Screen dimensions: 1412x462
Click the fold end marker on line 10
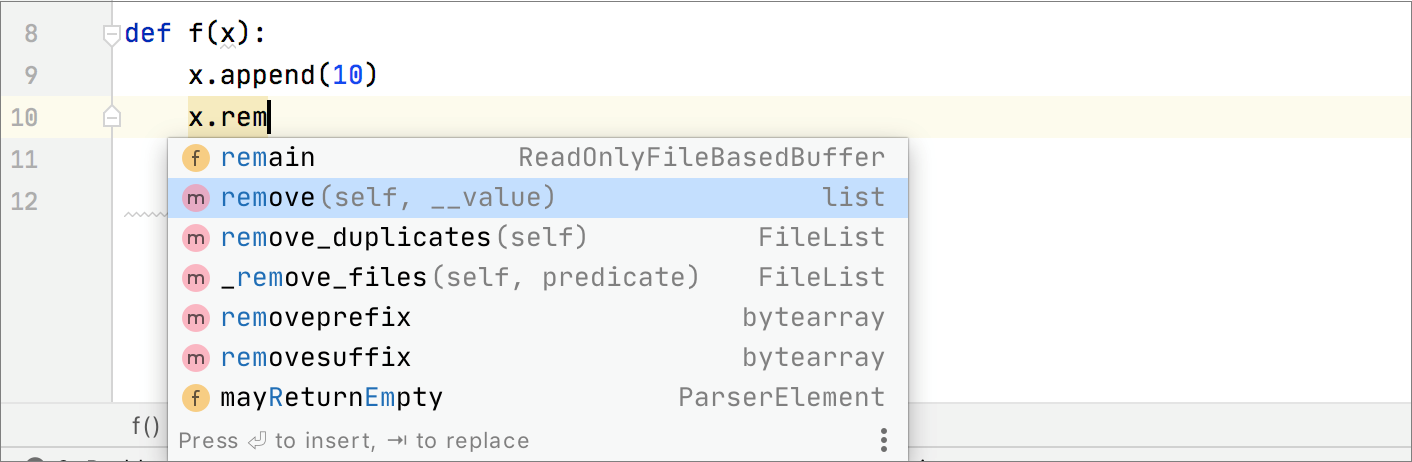(x=112, y=118)
